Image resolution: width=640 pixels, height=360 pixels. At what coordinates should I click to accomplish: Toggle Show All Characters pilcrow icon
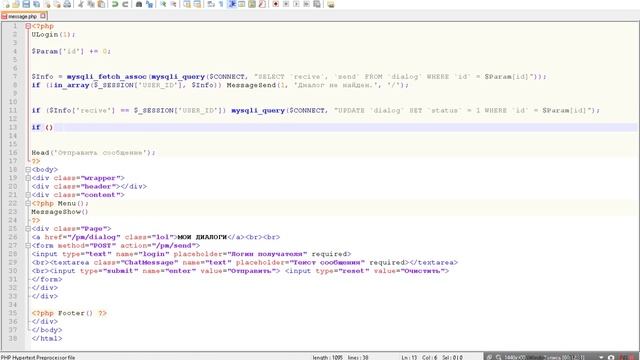point(221,4)
